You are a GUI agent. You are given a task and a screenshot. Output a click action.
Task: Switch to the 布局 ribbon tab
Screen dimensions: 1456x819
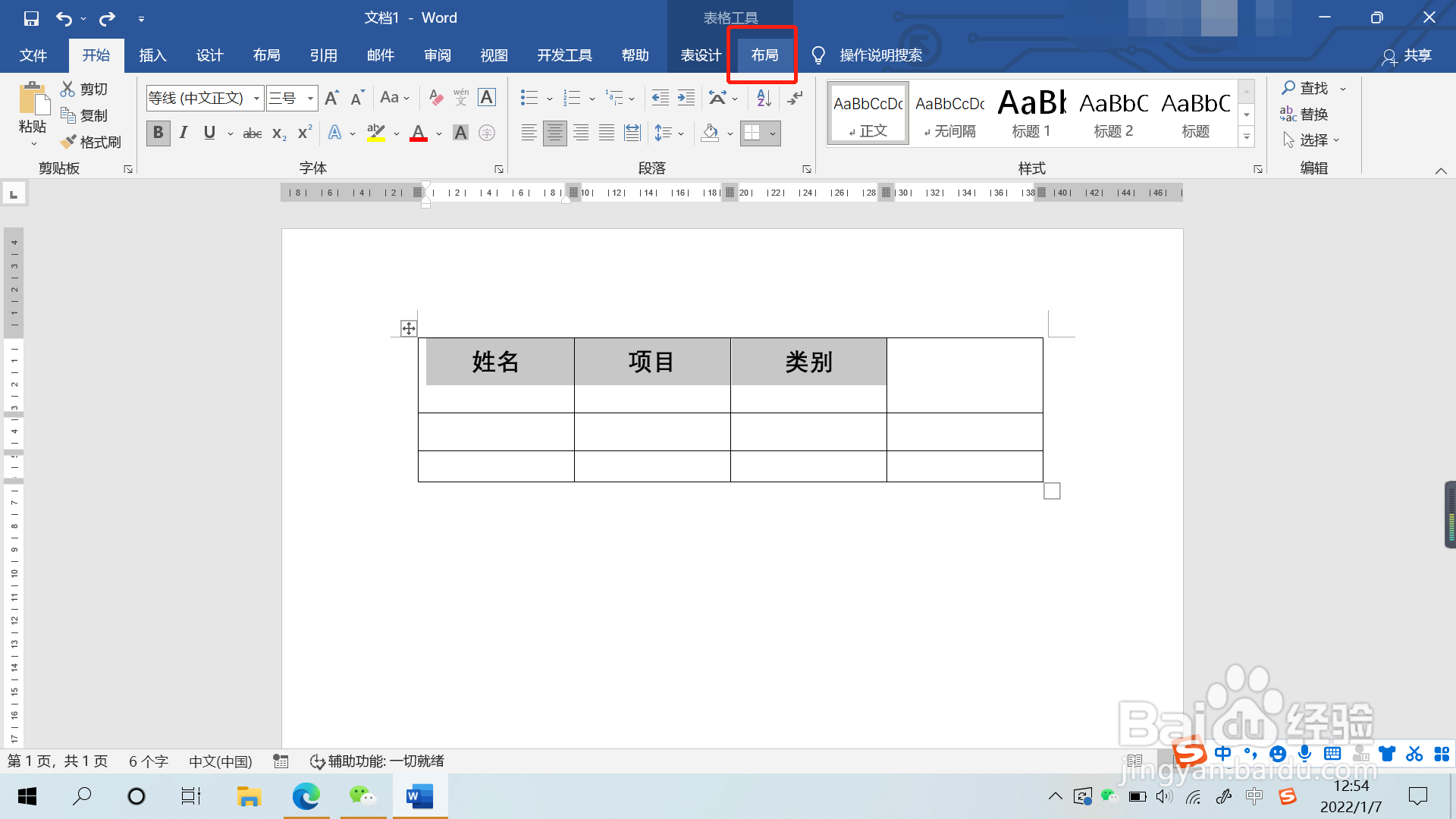tap(763, 55)
